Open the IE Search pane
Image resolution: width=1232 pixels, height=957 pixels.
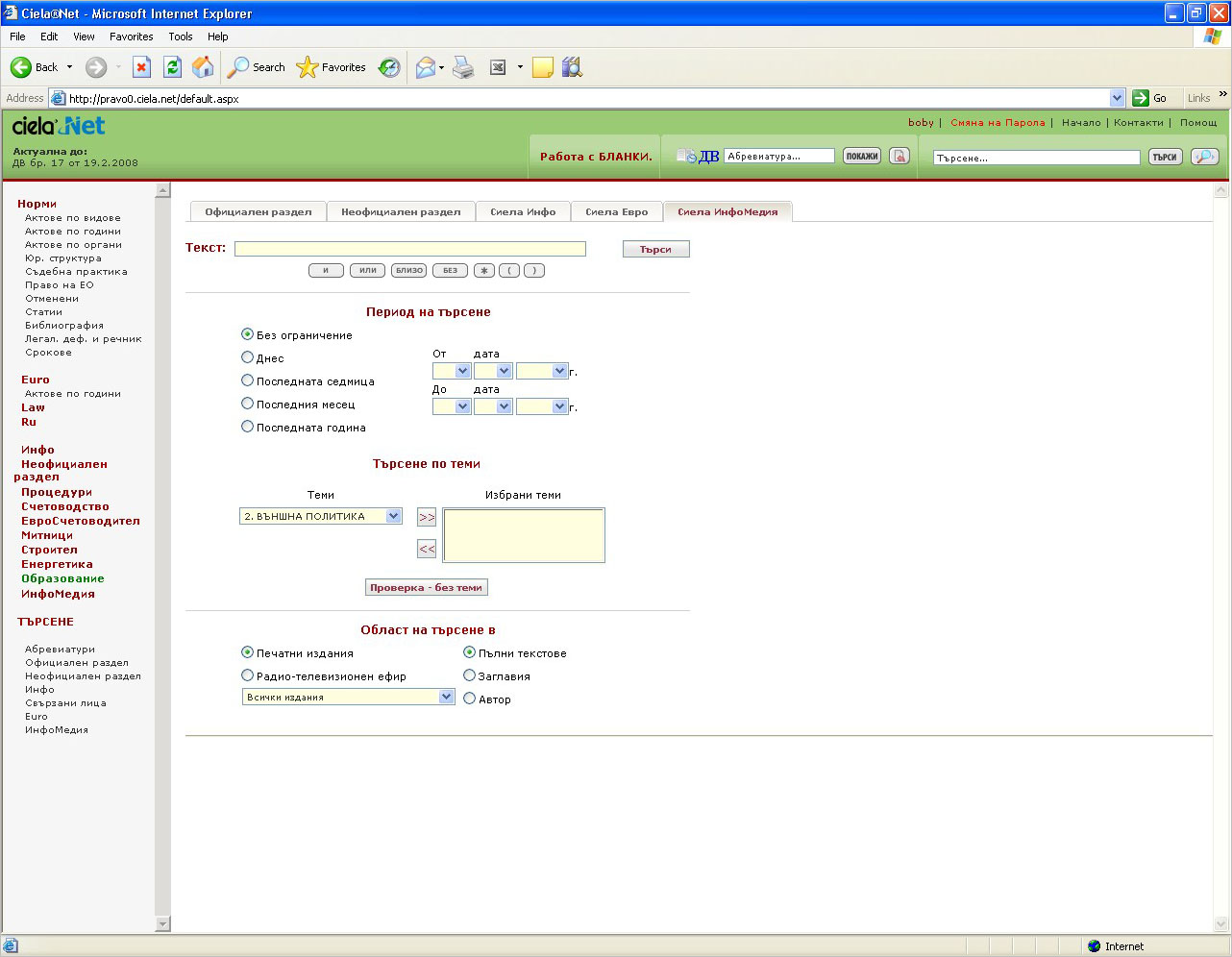point(257,67)
